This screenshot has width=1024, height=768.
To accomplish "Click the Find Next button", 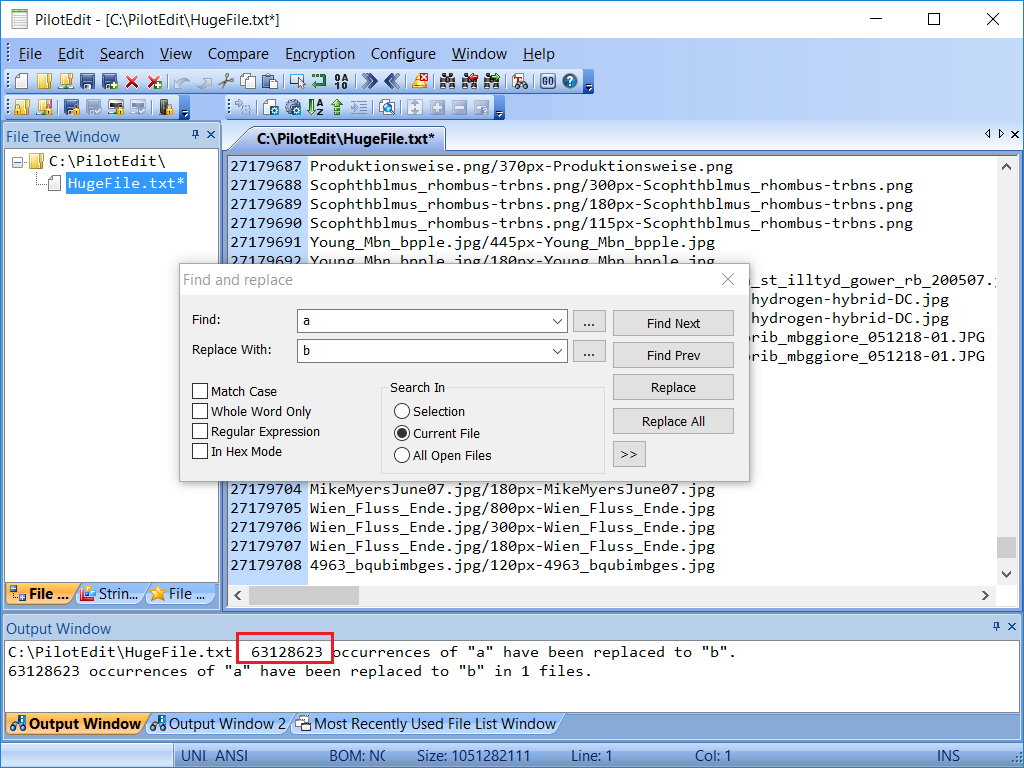I will click(673, 324).
